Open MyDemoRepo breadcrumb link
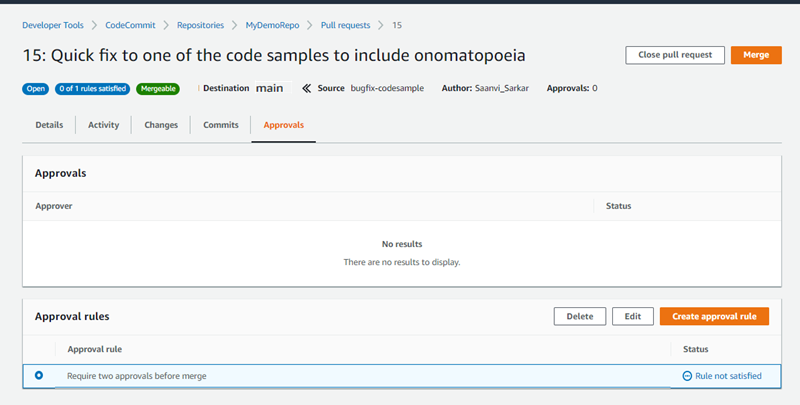The image size is (800, 405). 273,23
